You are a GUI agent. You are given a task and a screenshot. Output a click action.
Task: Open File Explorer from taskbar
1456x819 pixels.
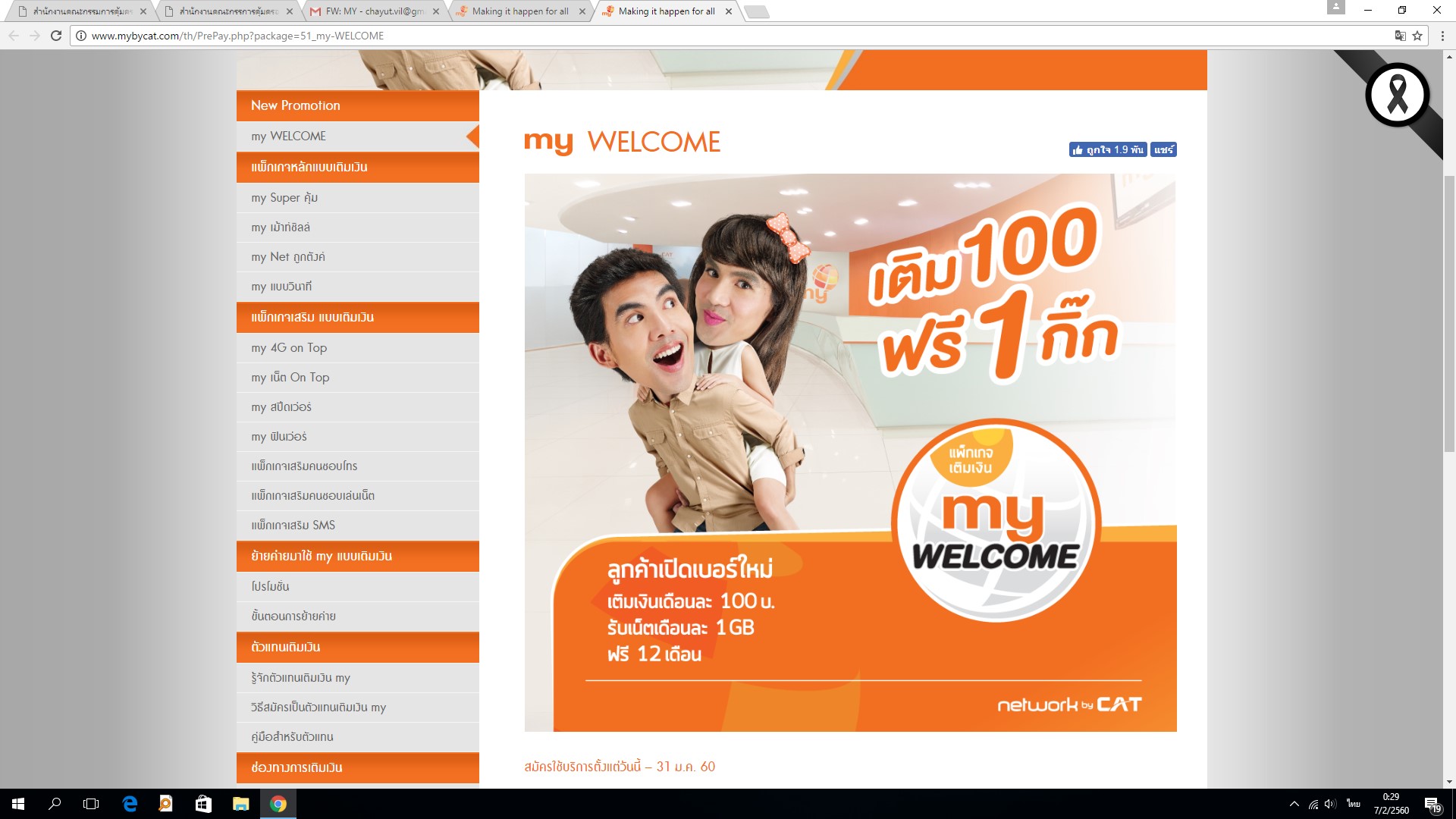(240, 804)
